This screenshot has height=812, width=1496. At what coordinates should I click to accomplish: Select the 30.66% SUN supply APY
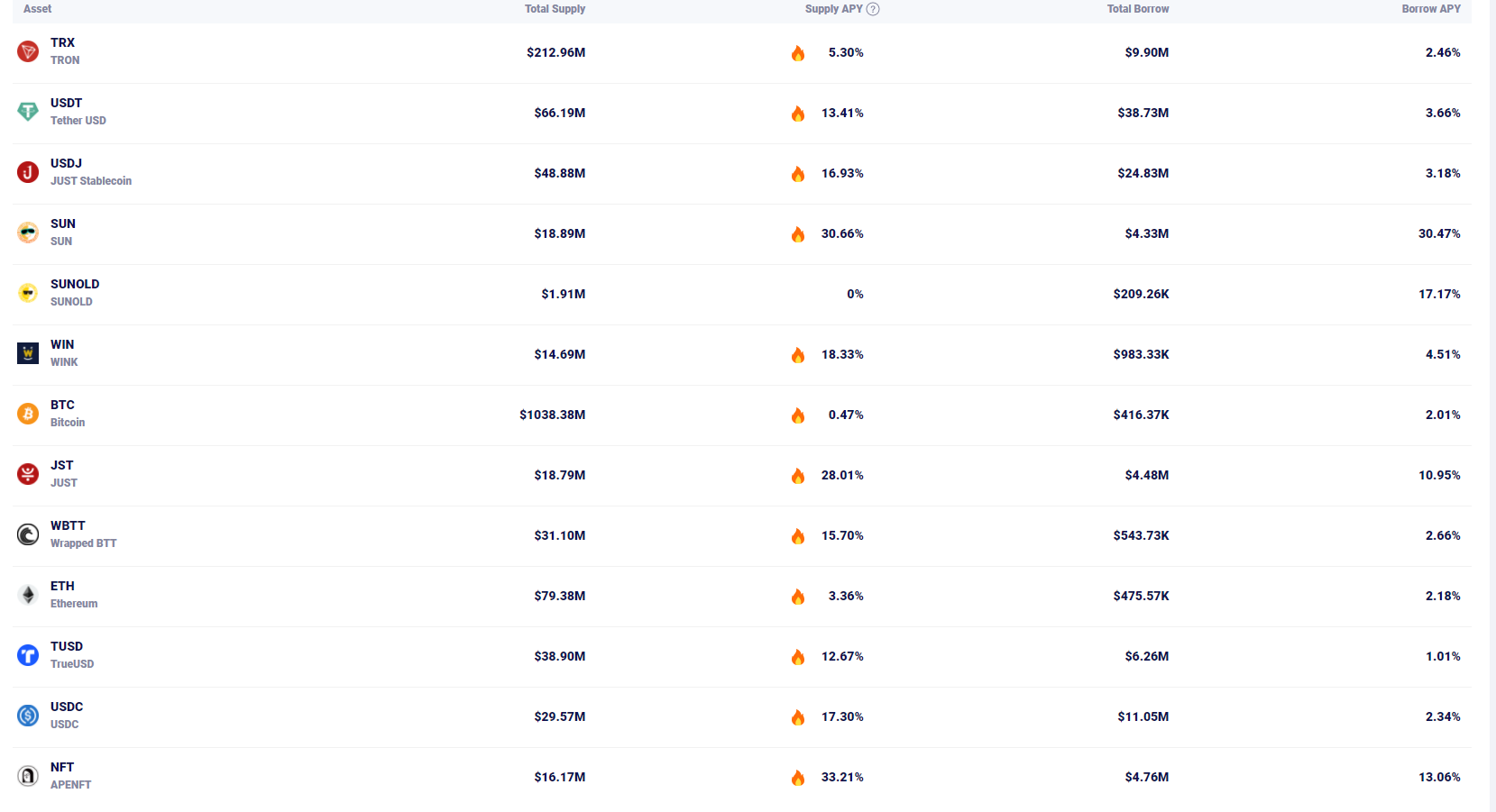pyautogui.click(x=842, y=233)
